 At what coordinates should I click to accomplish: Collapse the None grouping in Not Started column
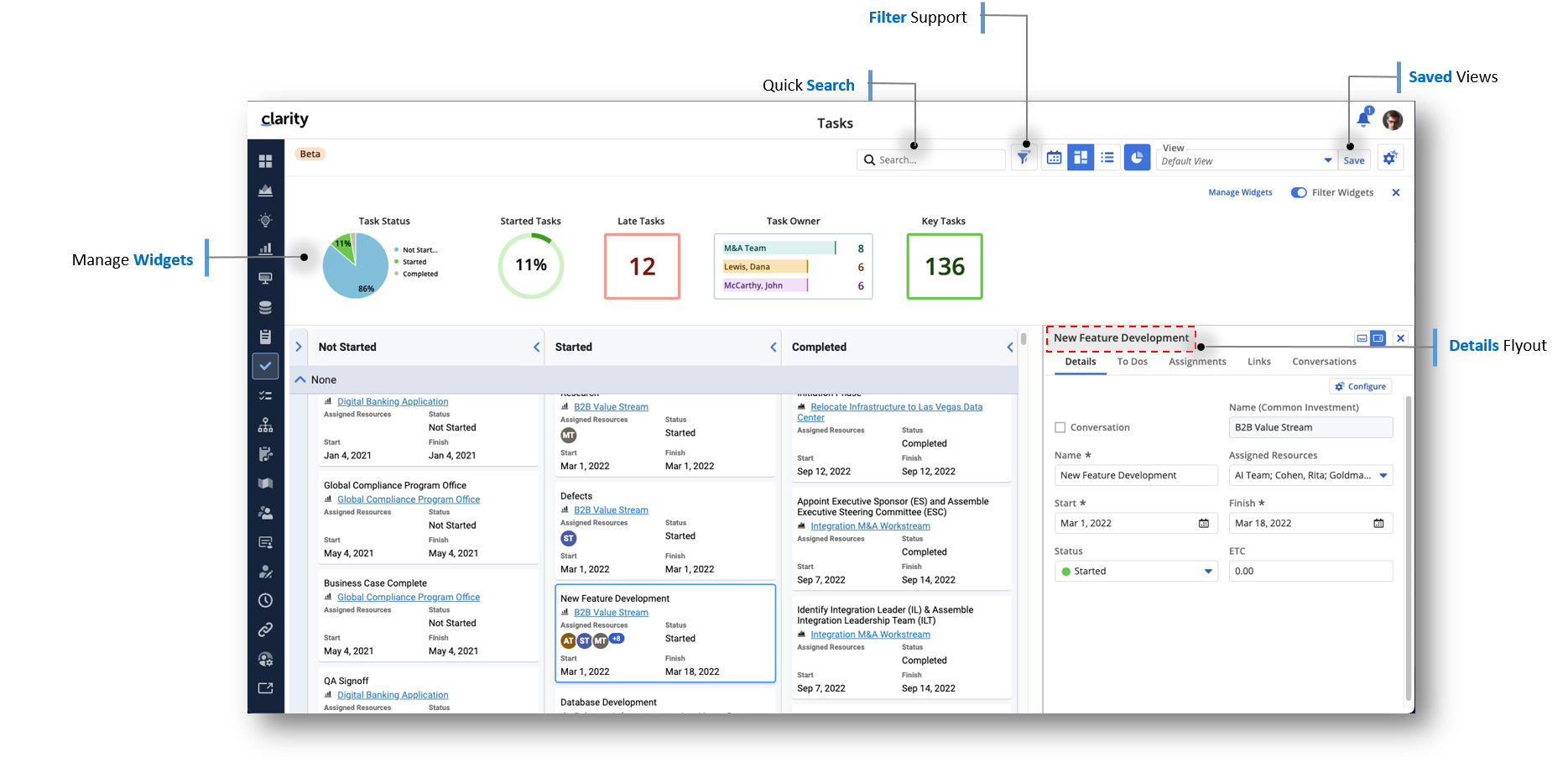pyautogui.click(x=300, y=379)
